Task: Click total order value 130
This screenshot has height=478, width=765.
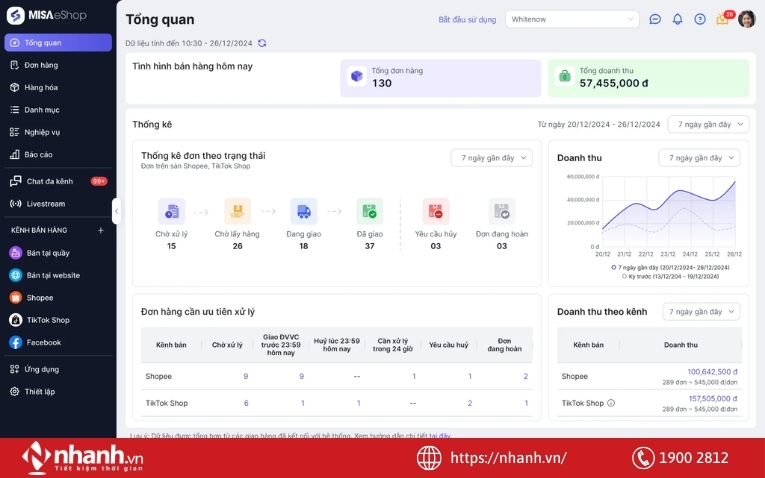Action: pos(382,83)
